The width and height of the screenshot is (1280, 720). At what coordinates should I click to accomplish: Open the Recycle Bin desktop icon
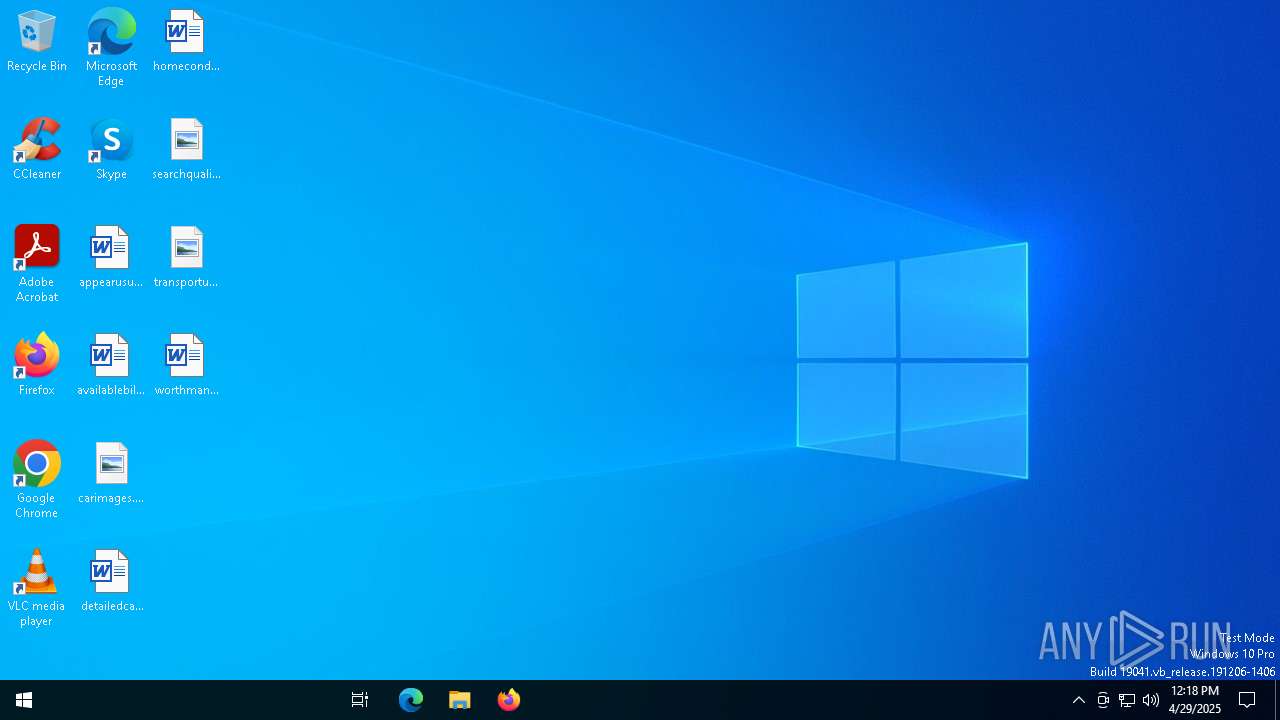point(37,41)
